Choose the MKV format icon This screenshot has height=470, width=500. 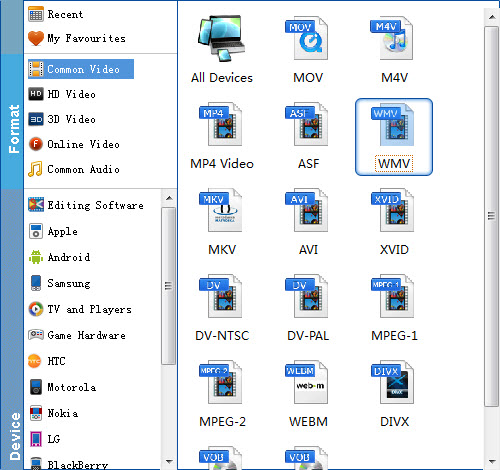tap(221, 210)
